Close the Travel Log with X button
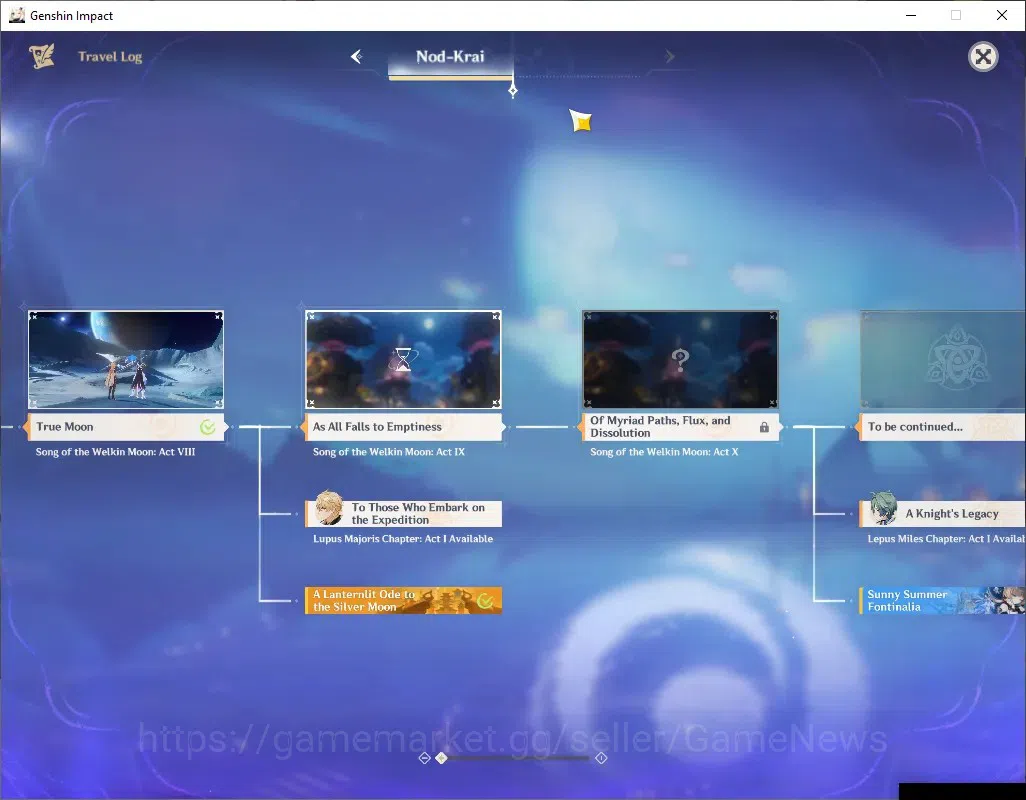 pos(983,57)
